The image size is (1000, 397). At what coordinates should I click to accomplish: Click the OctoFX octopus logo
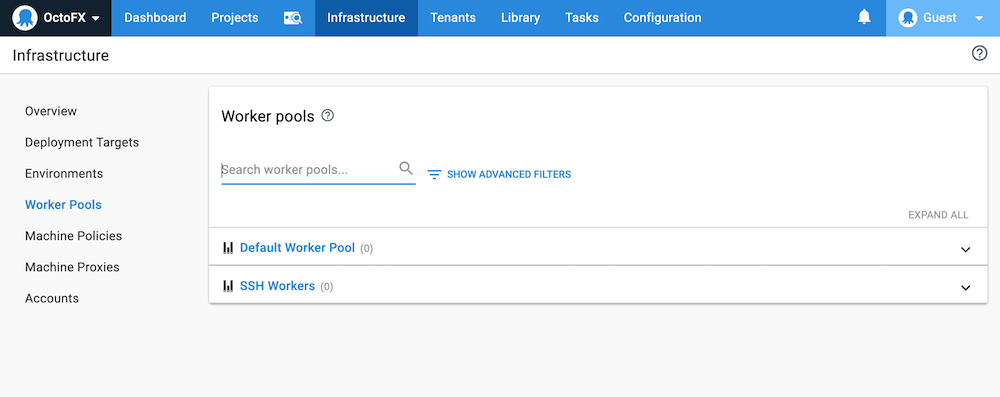(x=25, y=18)
